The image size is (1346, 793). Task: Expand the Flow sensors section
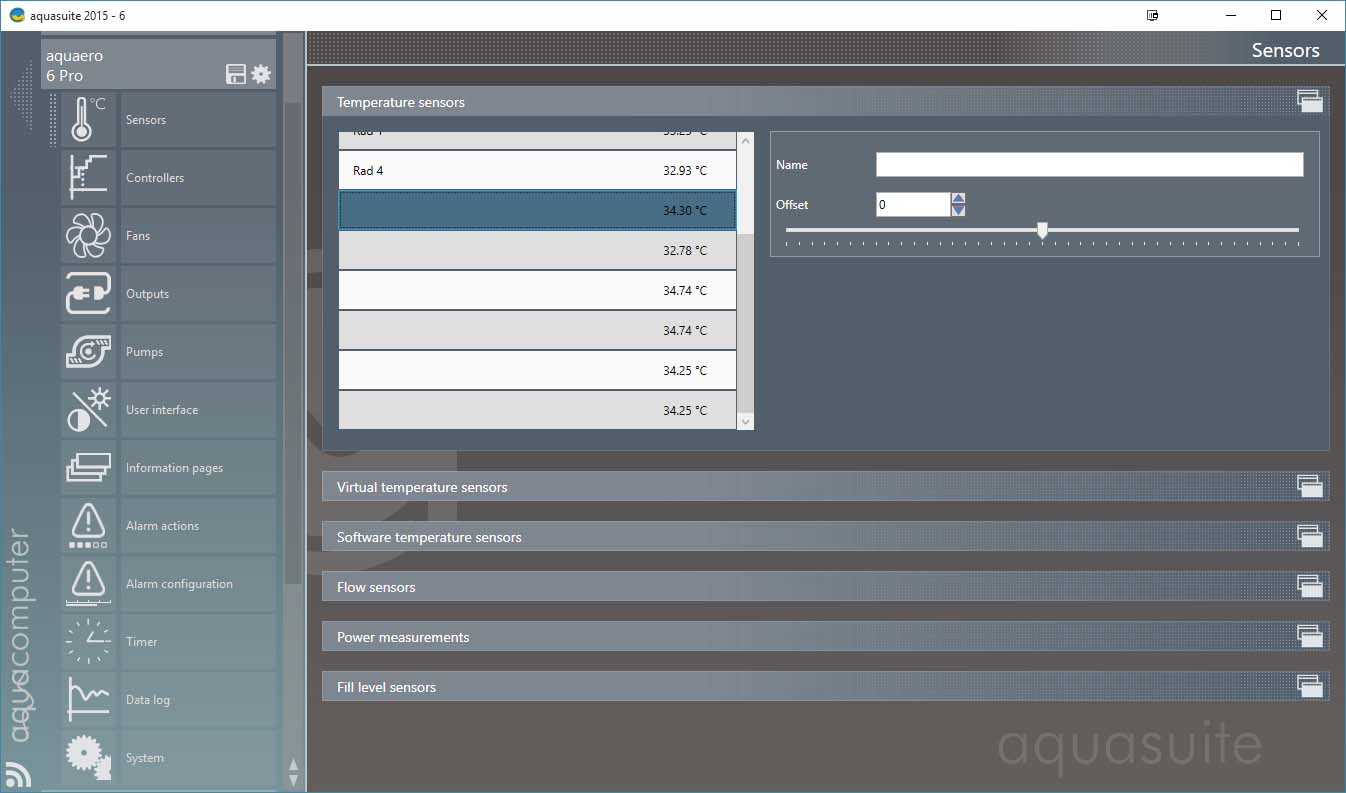coord(825,587)
